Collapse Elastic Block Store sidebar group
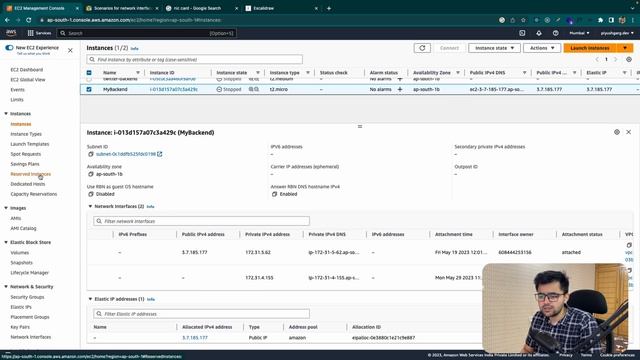The height and width of the screenshot is (360, 640). point(6,242)
